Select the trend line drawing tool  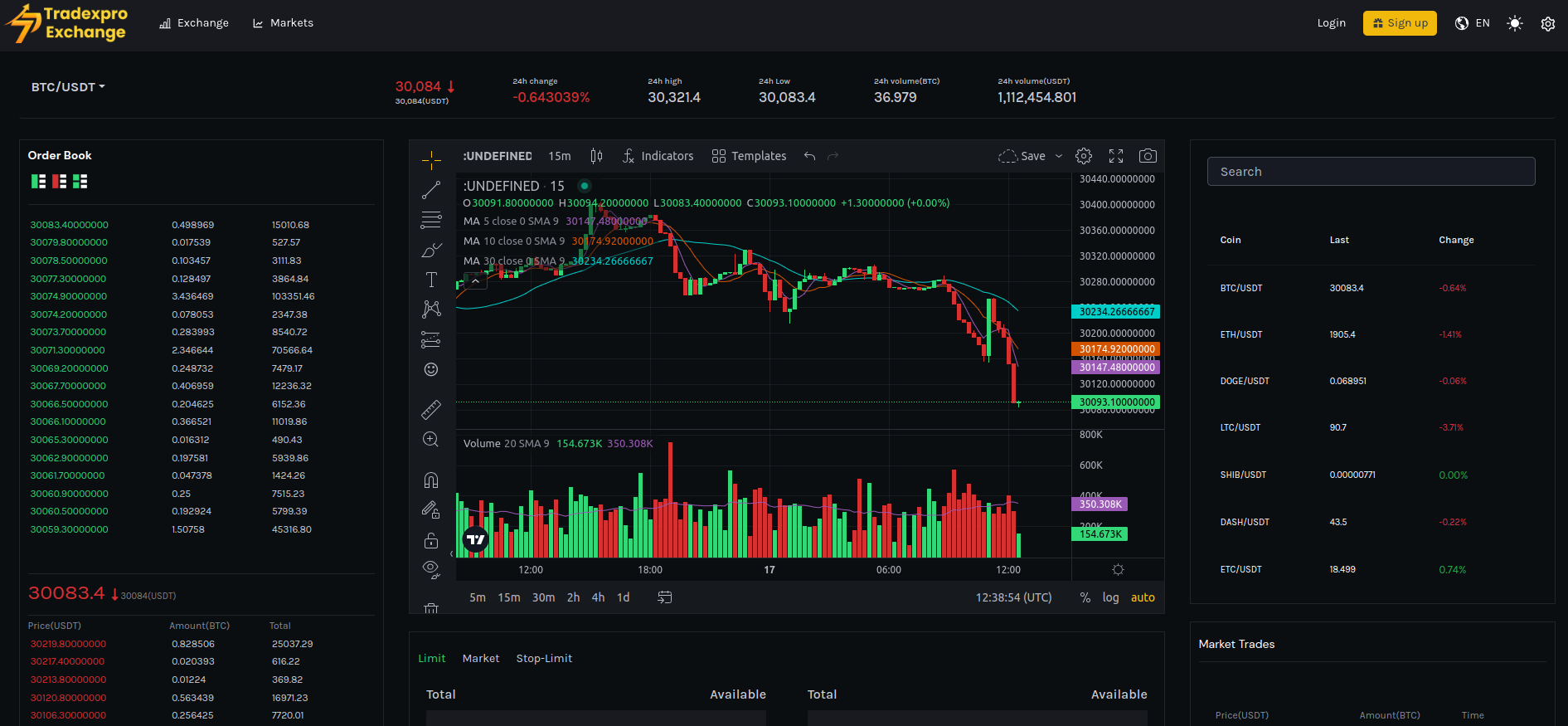[x=431, y=190]
